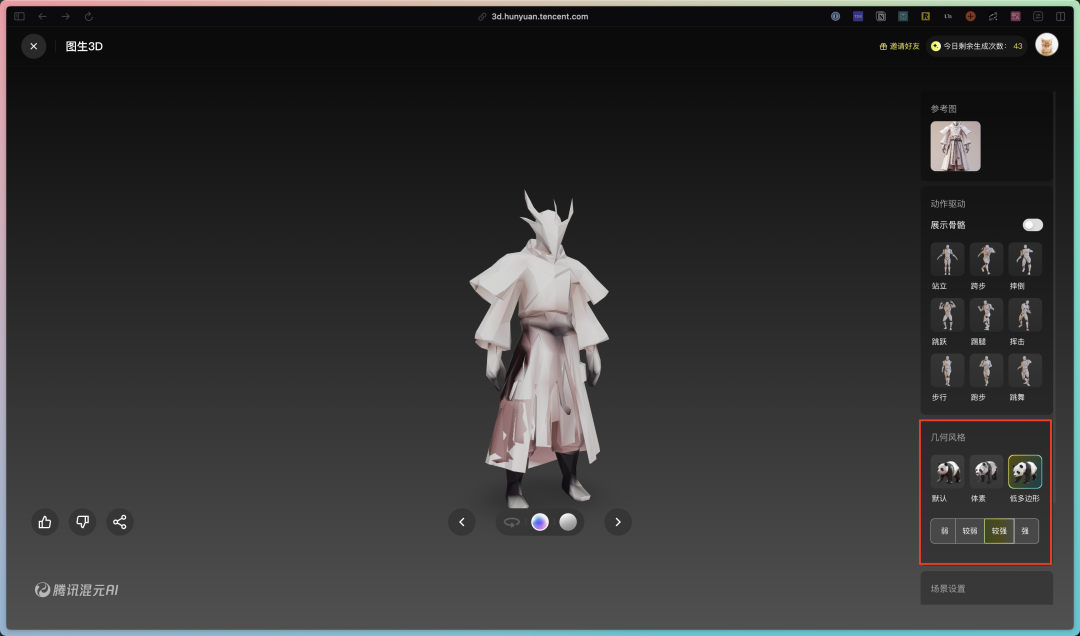Open the 参考图 reference image thumbnail
Viewport: 1080px width, 636px height.
coord(955,146)
